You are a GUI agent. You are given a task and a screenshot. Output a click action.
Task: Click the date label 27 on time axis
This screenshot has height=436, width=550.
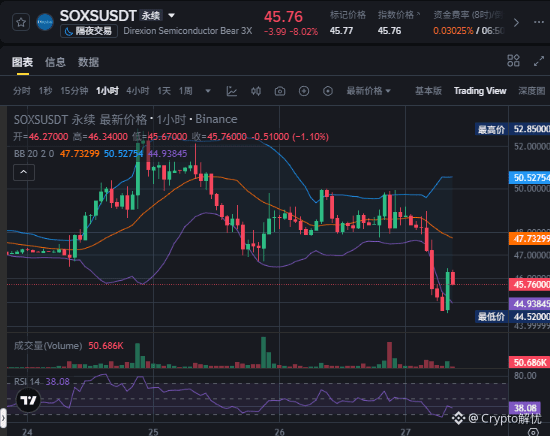[x=405, y=432]
